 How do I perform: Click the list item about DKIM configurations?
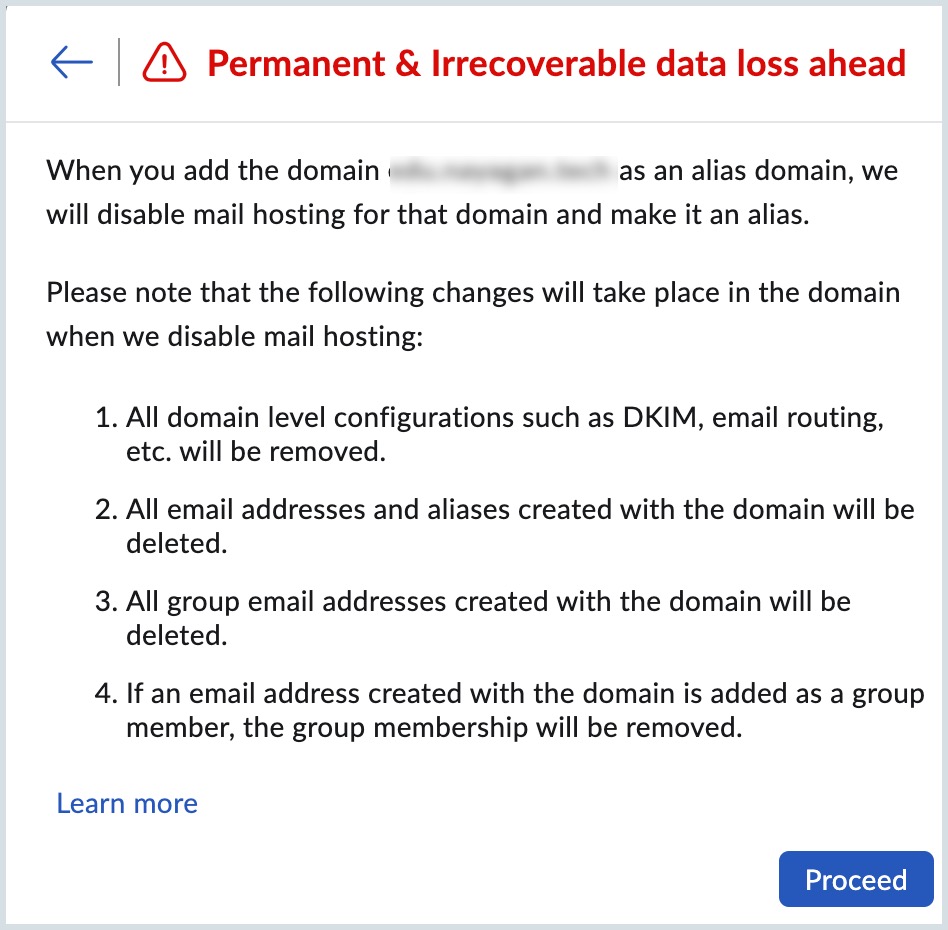coord(504,433)
